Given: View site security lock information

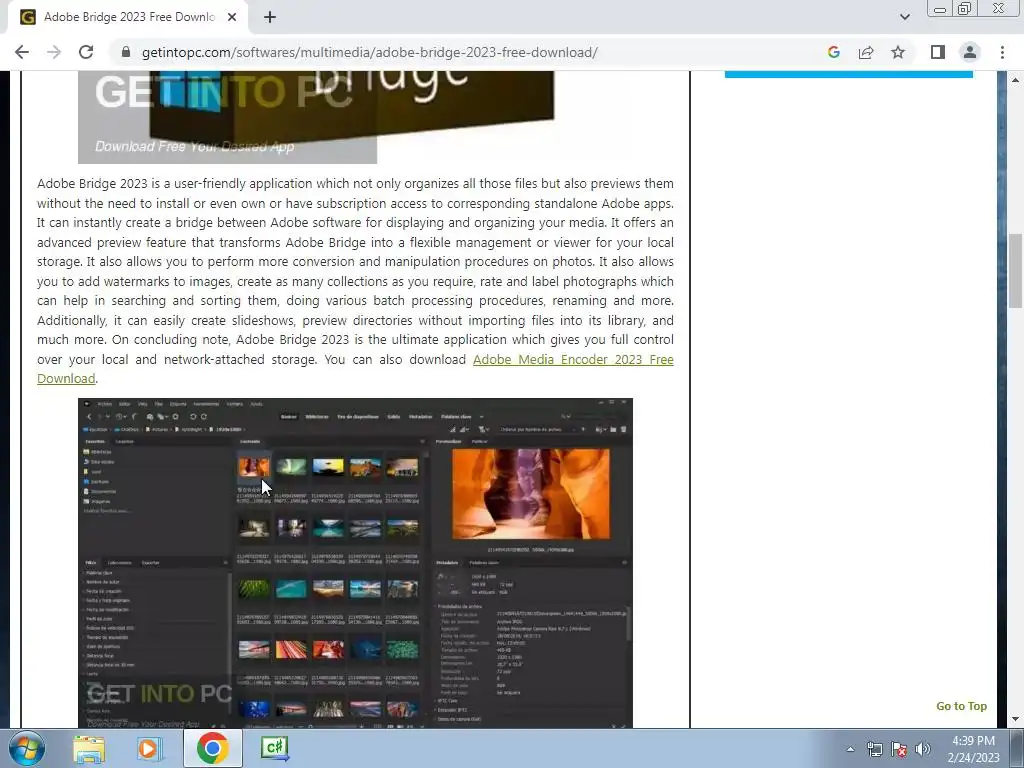Looking at the screenshot, I should coord(126,52).
